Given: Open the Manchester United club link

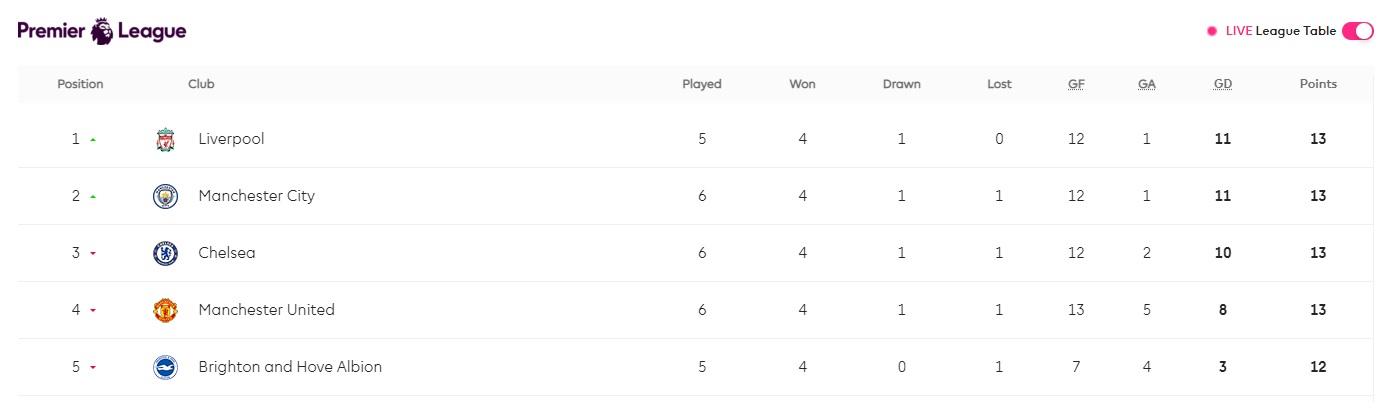Looking at the screenshot, I should click(x=266, y=310).
